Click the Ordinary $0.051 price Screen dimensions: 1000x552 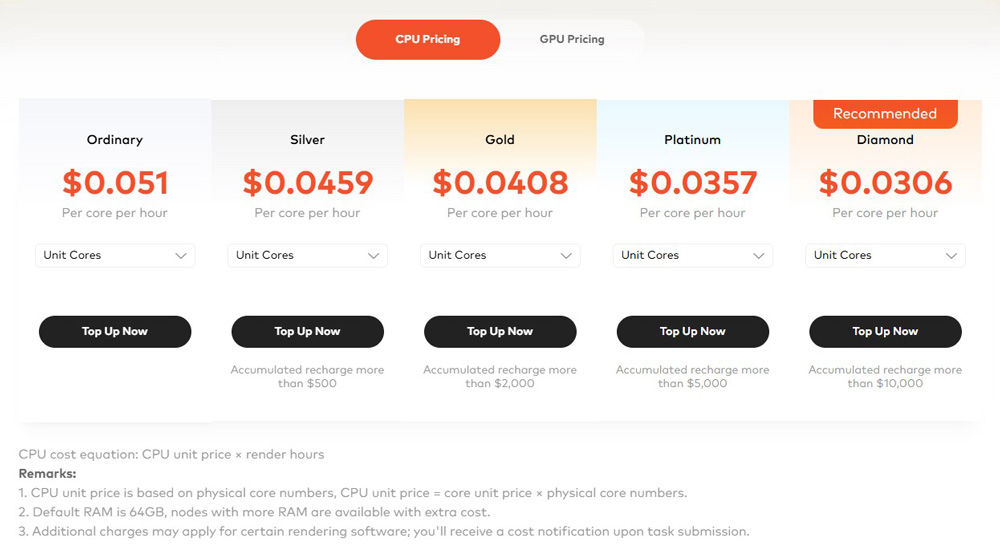point(115,183)
